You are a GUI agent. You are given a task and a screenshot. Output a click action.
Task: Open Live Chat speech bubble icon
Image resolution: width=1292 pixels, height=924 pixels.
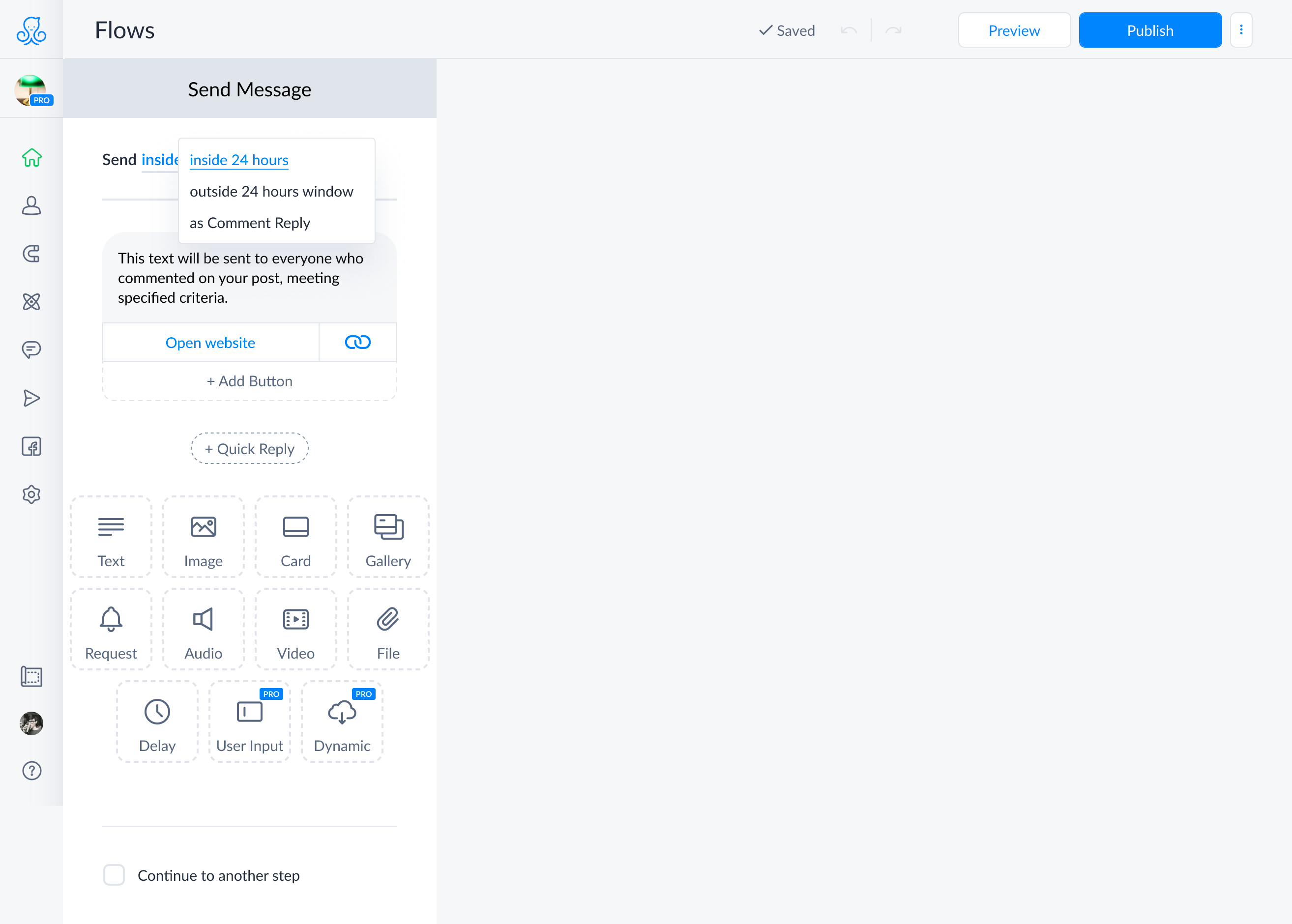tap(31, 349)
